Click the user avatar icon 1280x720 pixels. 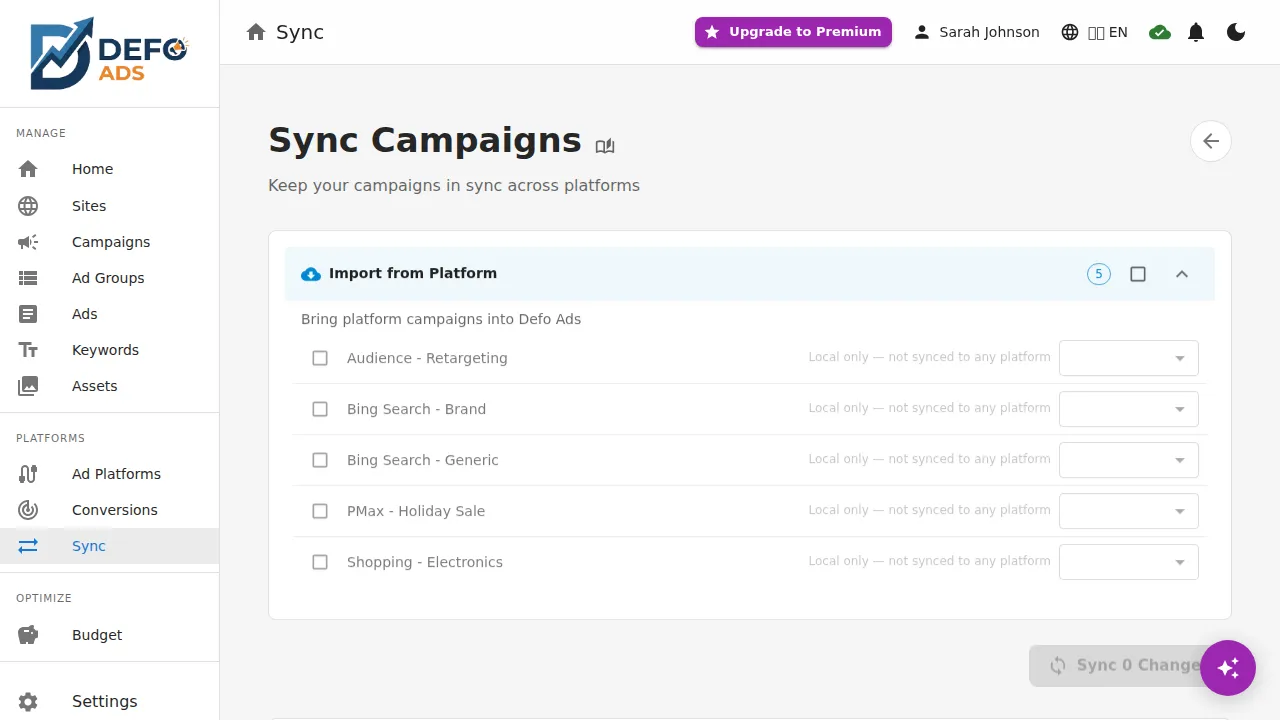coord(922,32)
